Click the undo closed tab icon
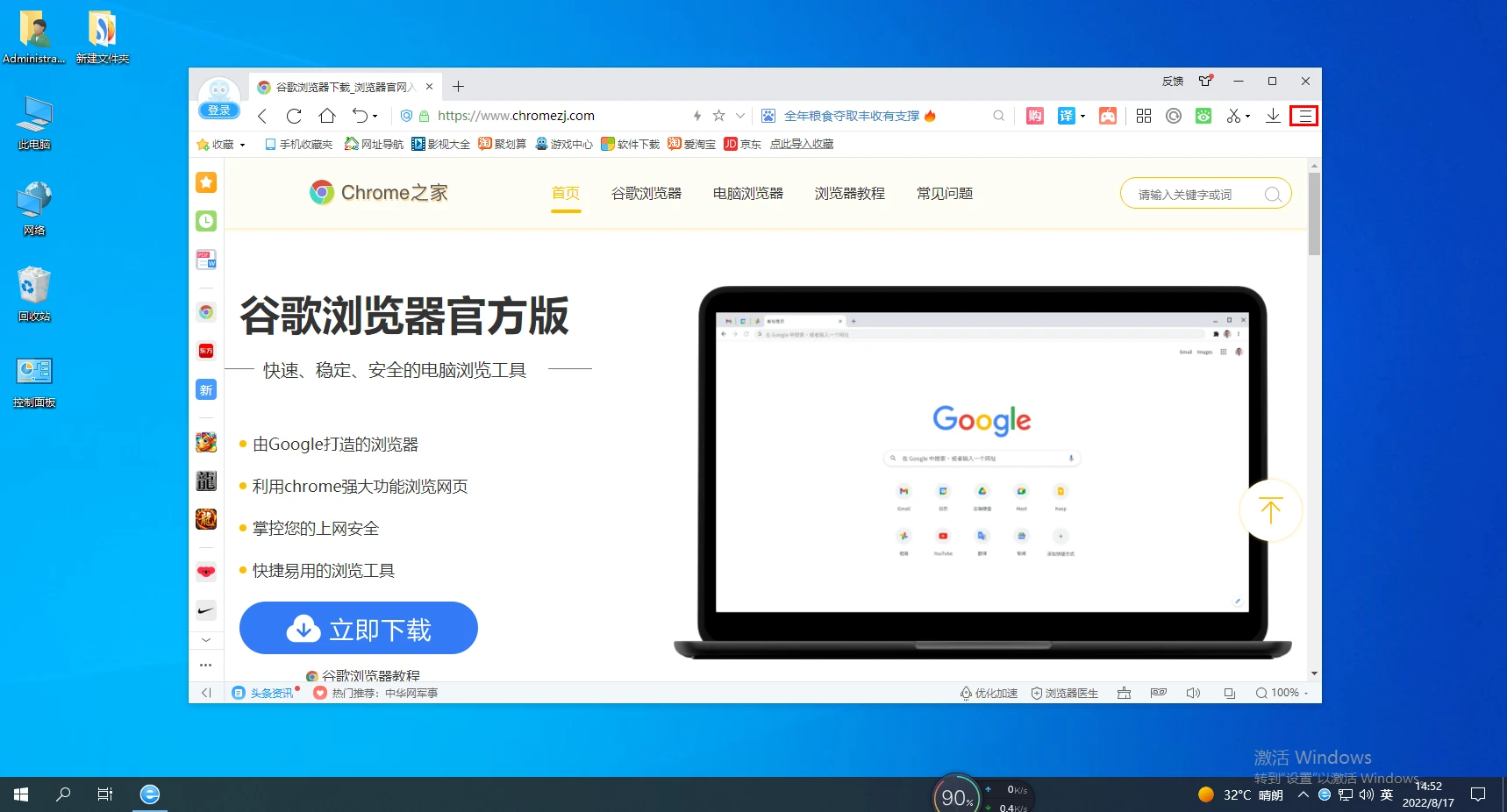The width and height of the screenshot is (1507, 812). (360, 116)
